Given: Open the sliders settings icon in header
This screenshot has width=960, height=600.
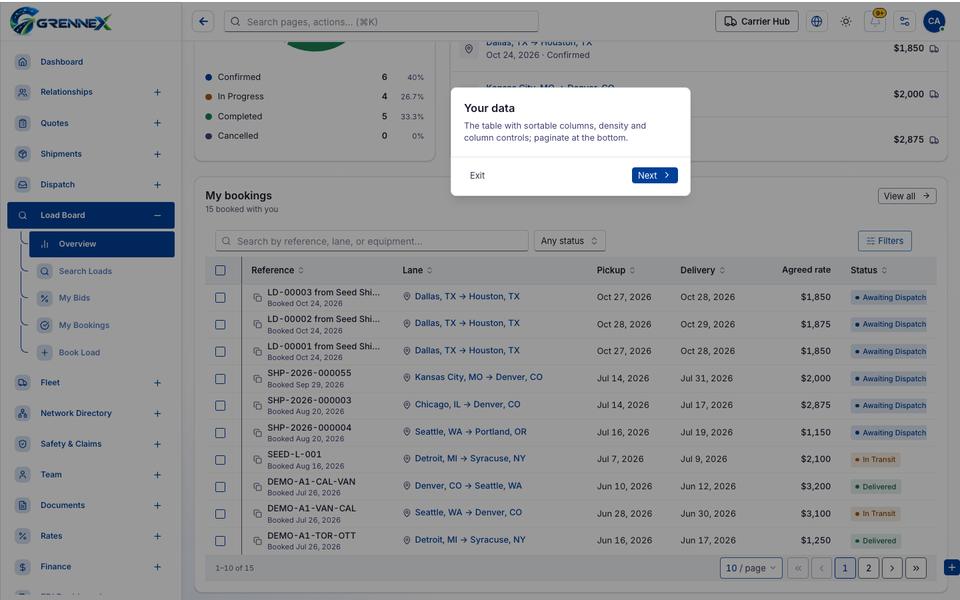Looking at the screenshot, I should 904,21.
